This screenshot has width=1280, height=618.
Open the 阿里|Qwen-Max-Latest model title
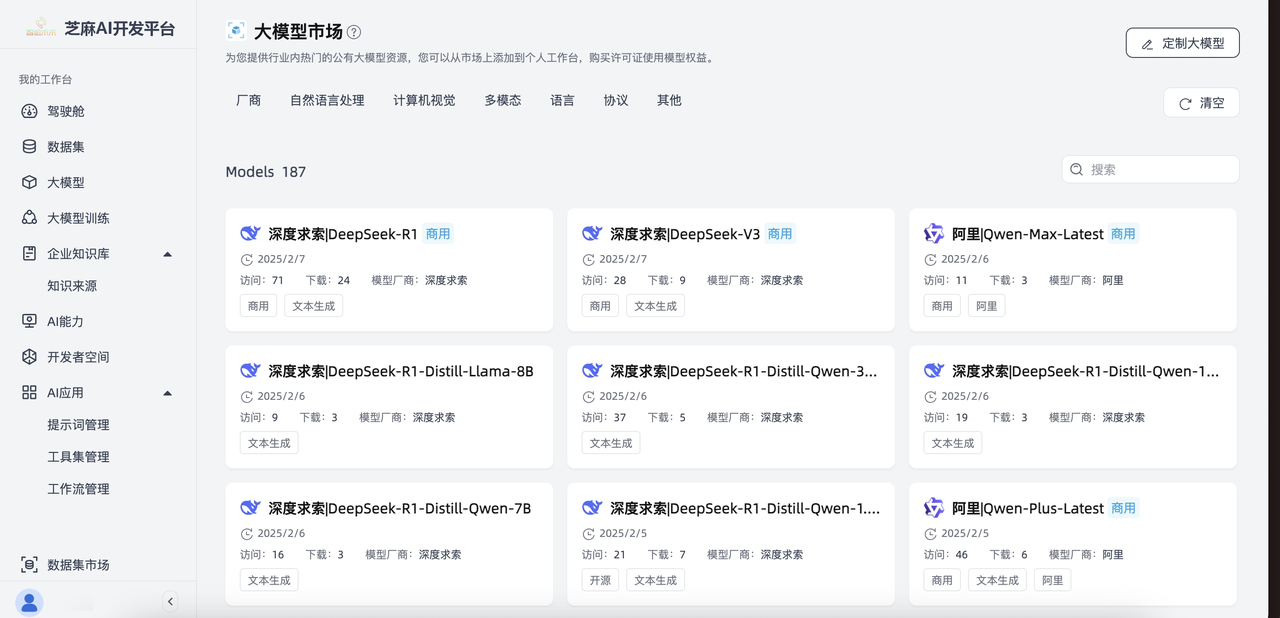click(x=1028, y=234)
